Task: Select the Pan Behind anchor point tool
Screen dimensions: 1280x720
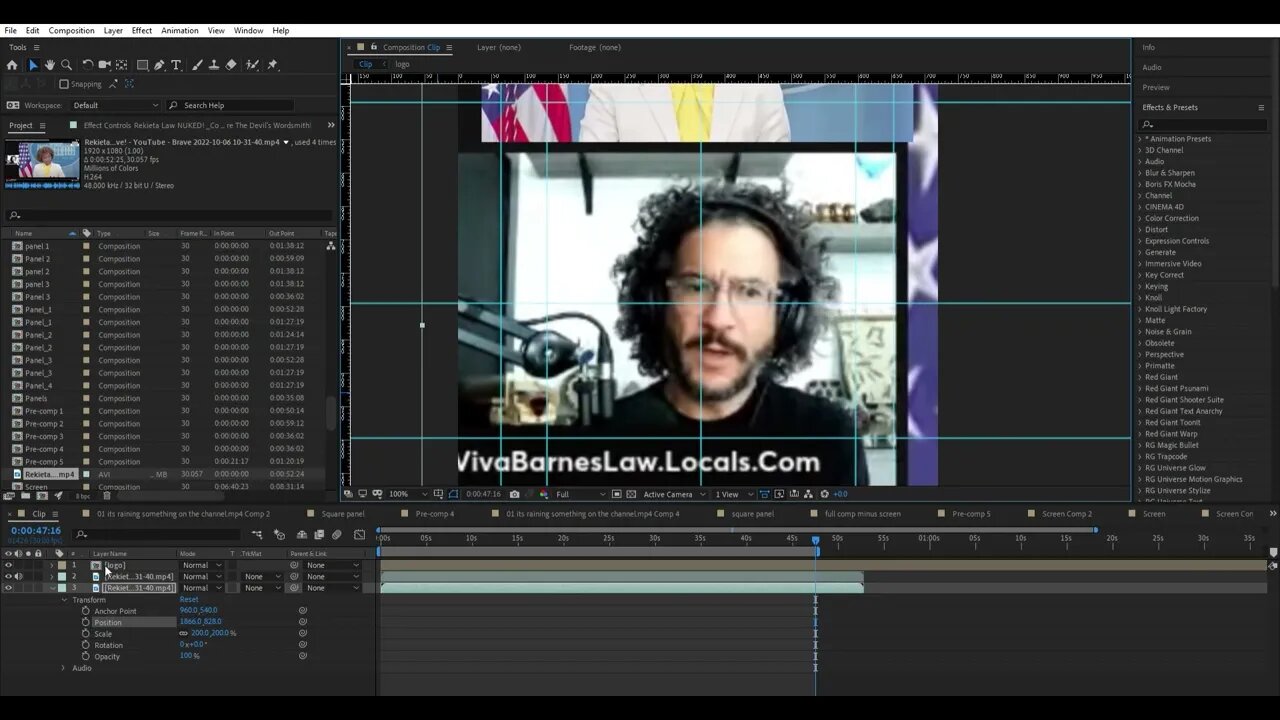Action: pyautogui.click(x=121, y=65)
